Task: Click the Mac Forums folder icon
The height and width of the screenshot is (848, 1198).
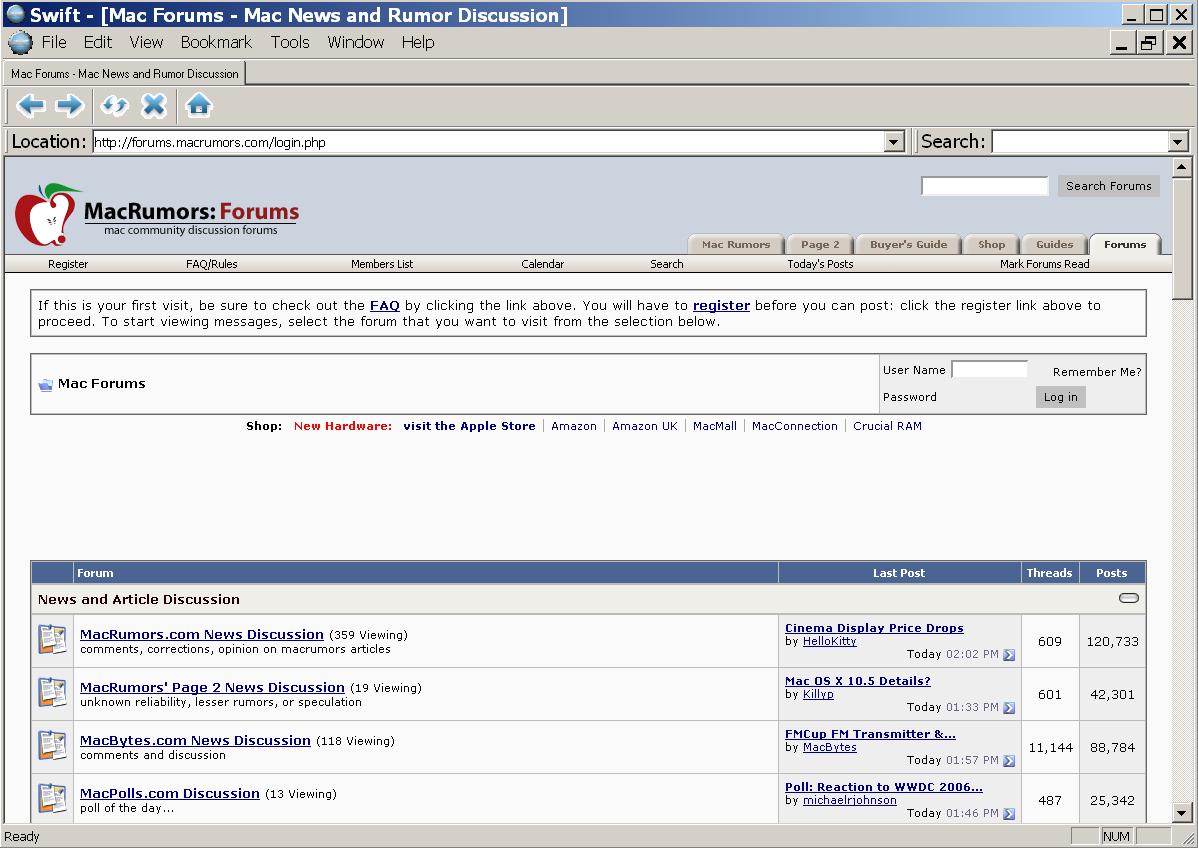Action: (46, 384)
